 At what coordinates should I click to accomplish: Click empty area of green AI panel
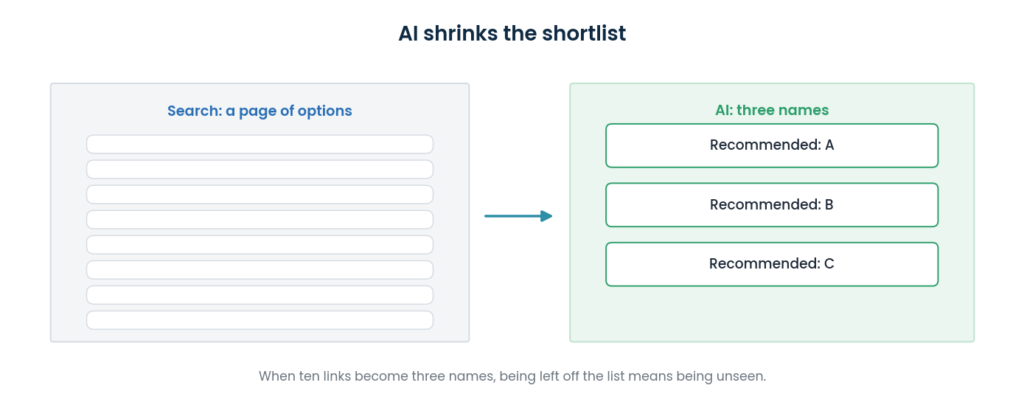click(x=772, y=315)
